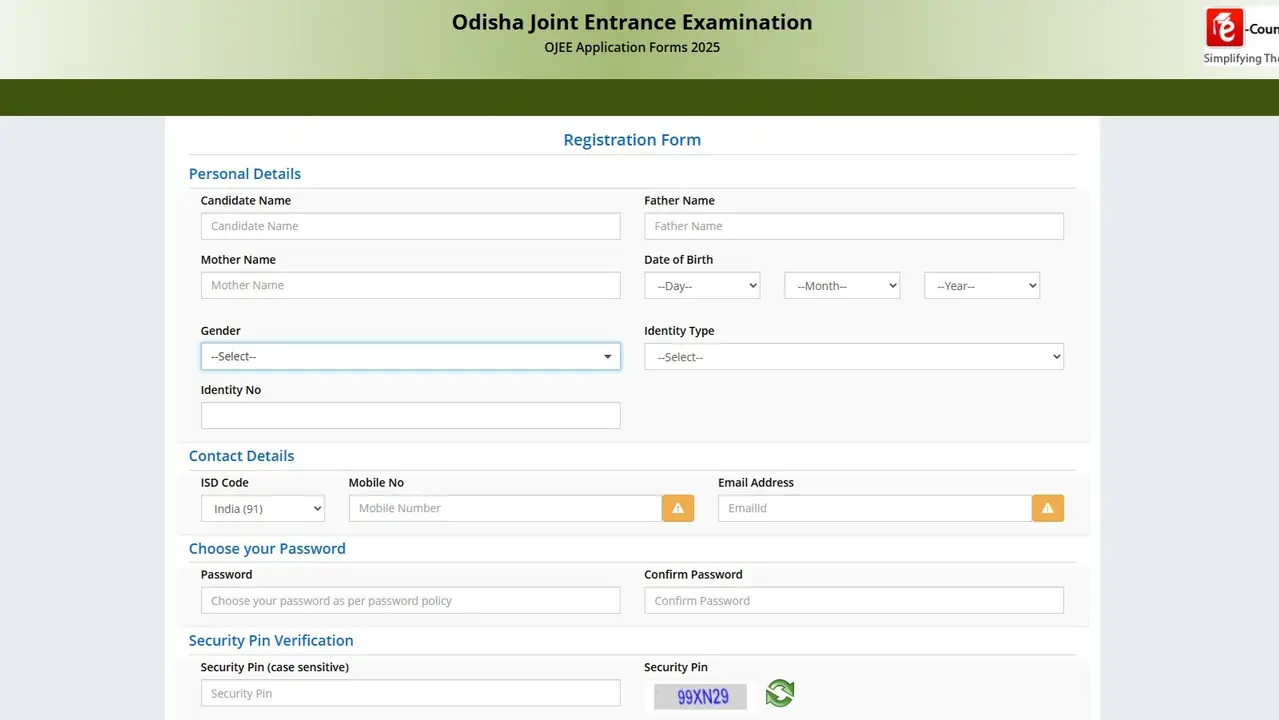Click the Email Address warning icon
1279x720 pixels.
tap(1047, 508)
